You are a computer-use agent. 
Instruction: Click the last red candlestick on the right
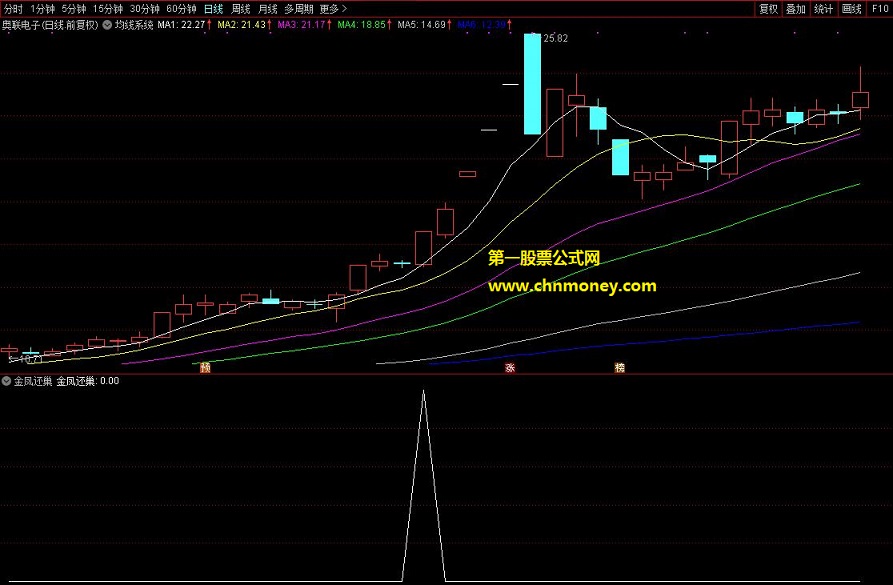(861, 100)
